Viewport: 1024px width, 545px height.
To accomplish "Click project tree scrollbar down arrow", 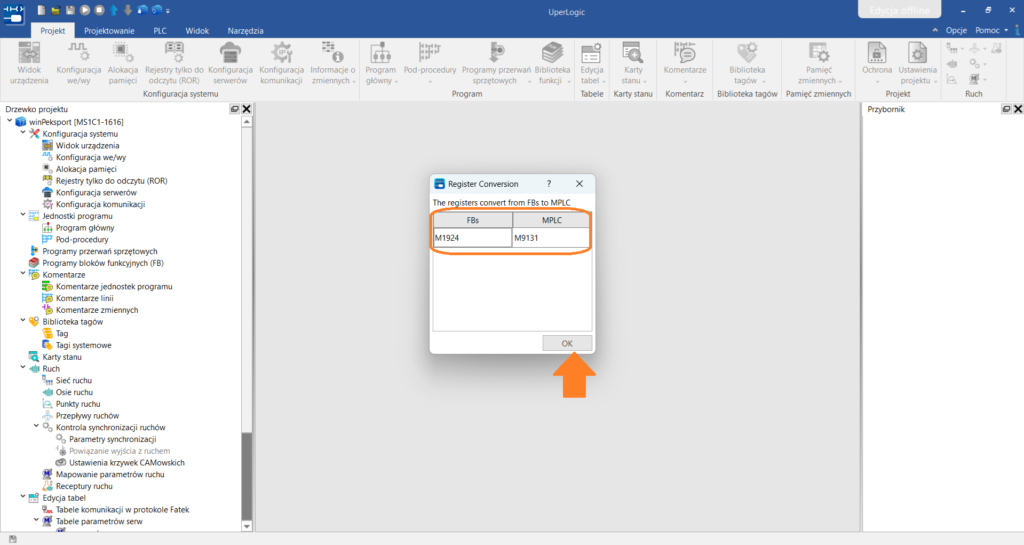I will coord(246,526).
